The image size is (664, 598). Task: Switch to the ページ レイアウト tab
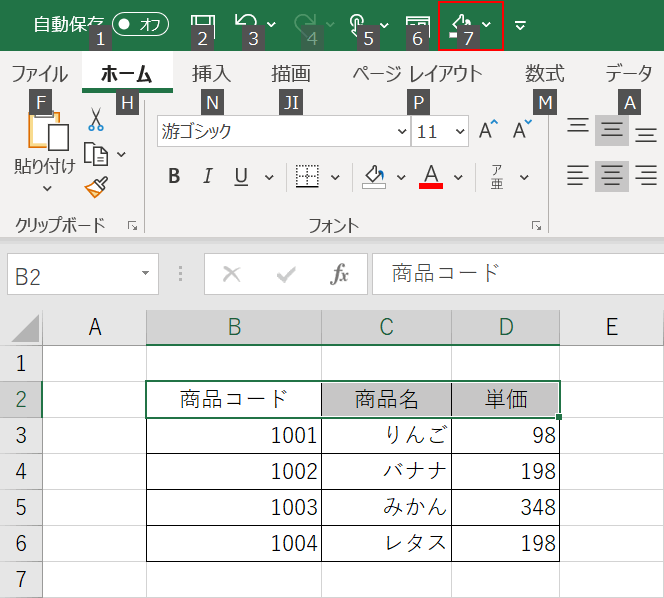tap(418, 74)
